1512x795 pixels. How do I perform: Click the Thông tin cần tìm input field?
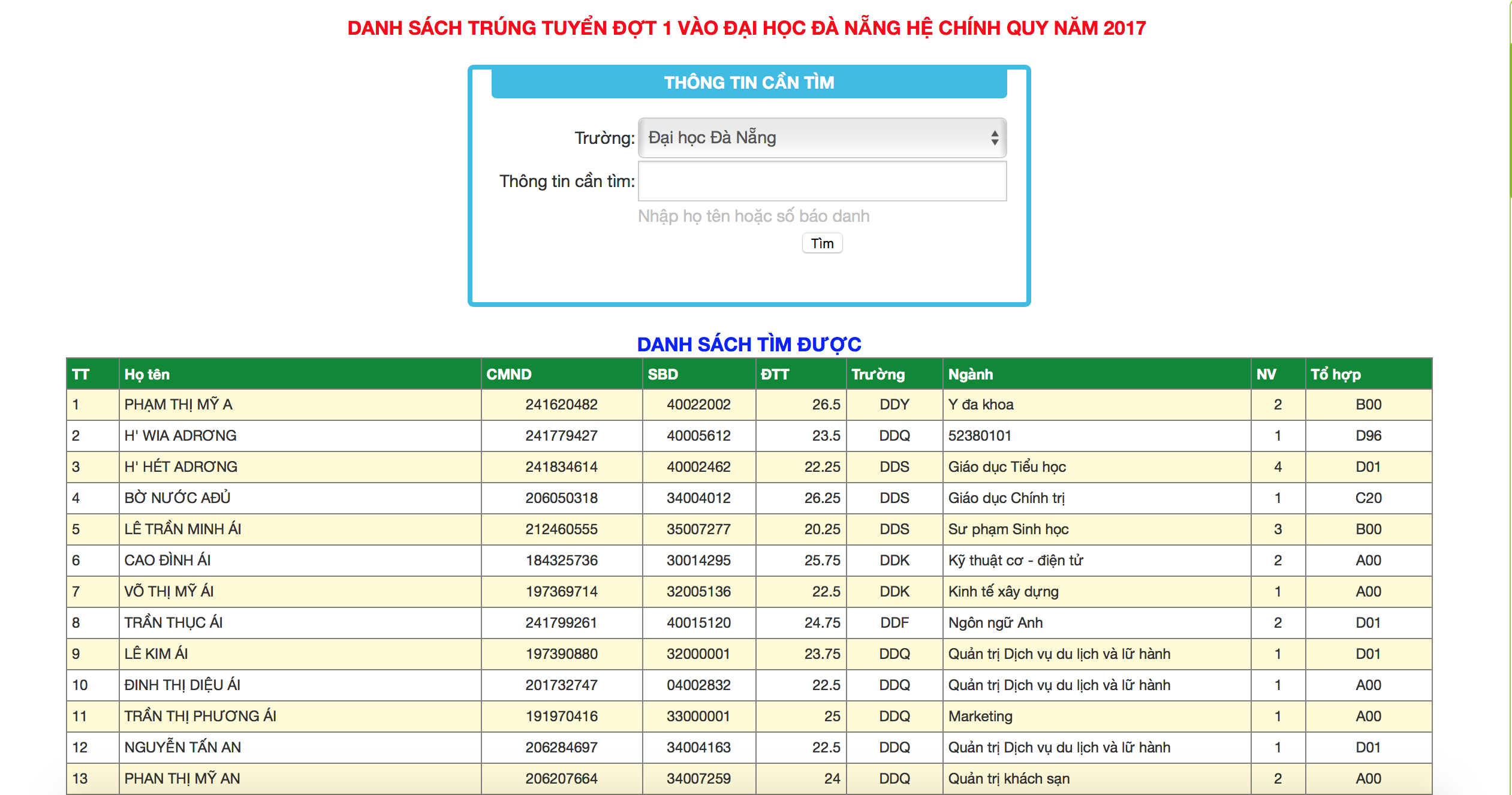(822, 181)
